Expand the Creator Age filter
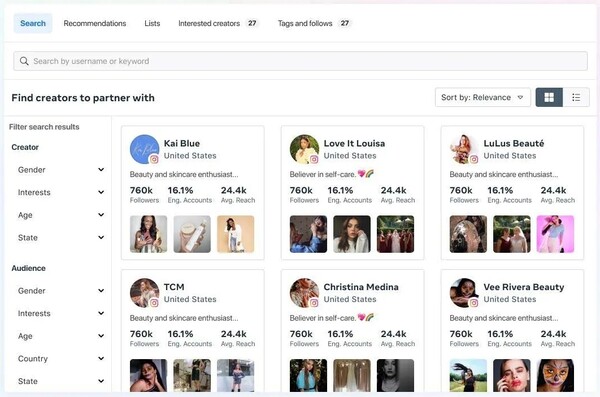 (x=60, y=215)
